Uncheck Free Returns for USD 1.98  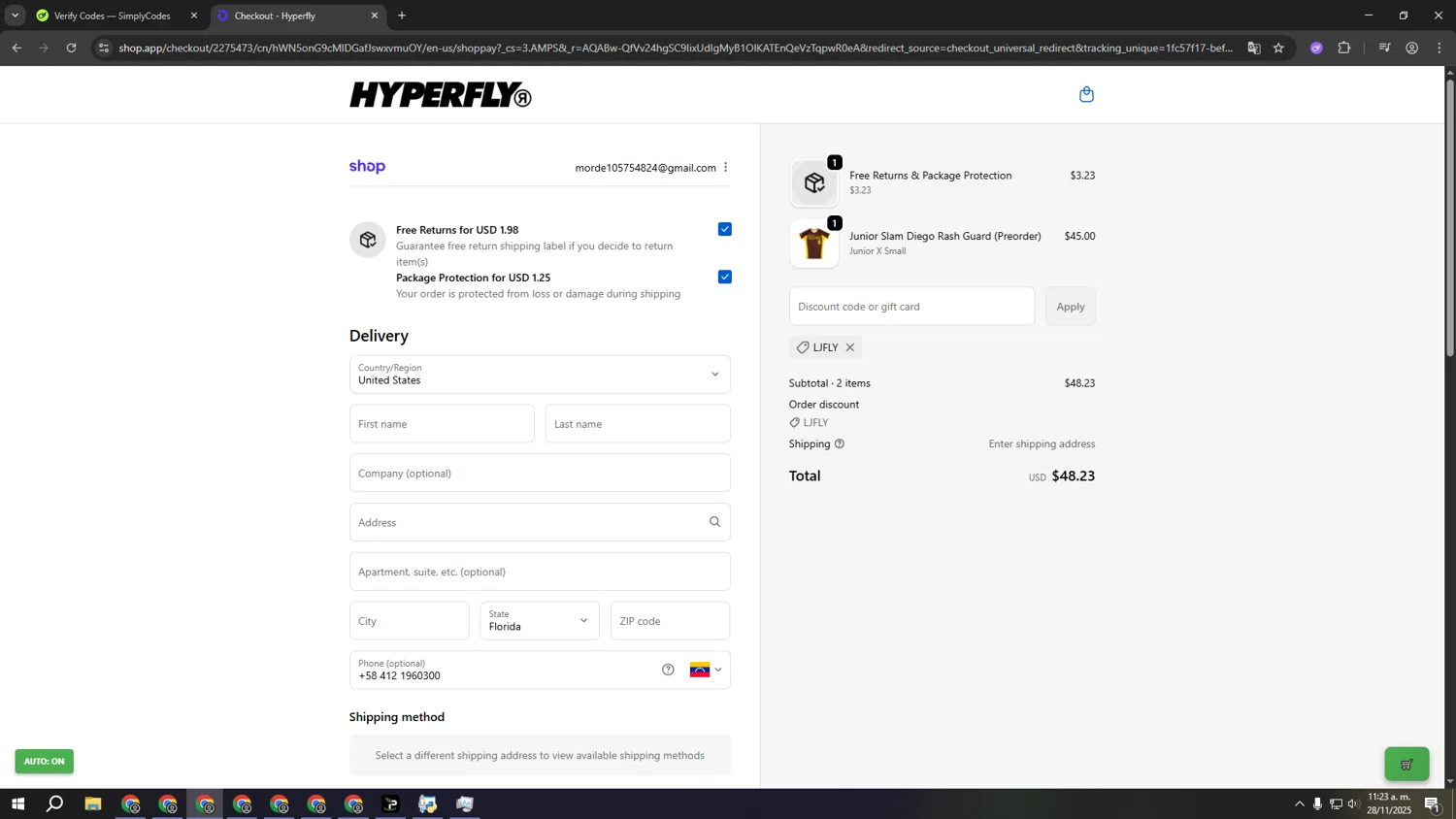[725, 229]
